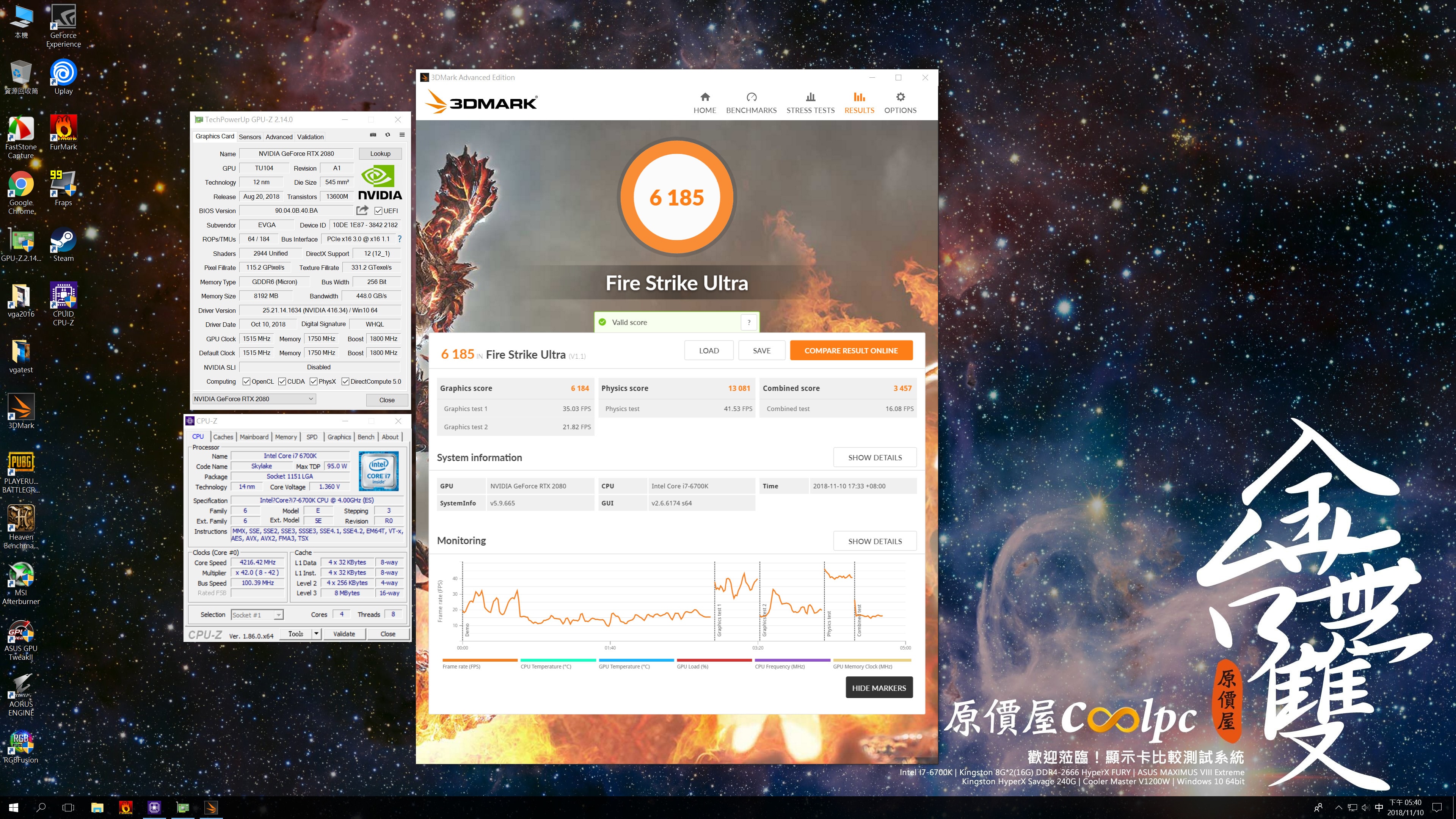Open Heaven Benchmark desktop icon
This screenshot has width=1456, height=819.
point(21,527)
